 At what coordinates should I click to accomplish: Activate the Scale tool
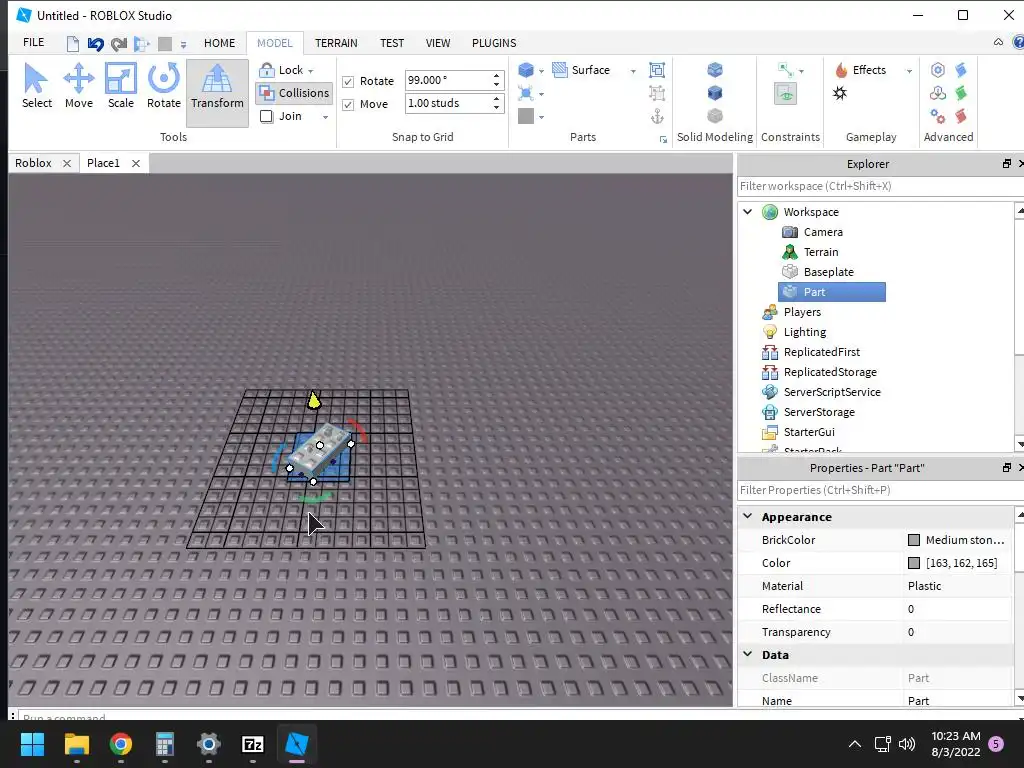(x=121, y=86)
